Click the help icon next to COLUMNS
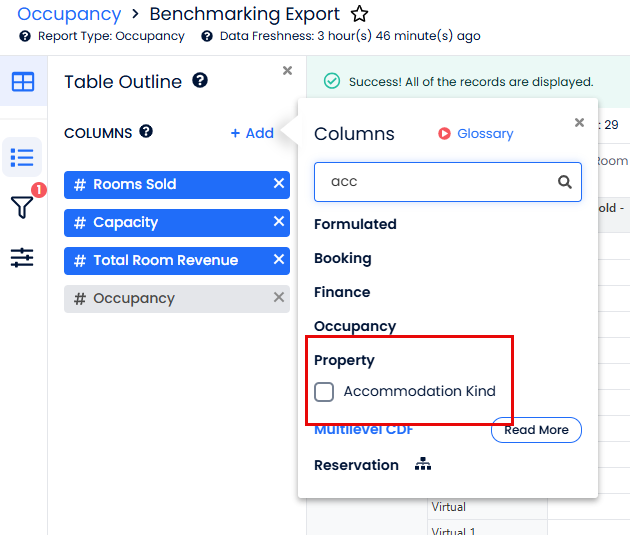Screen dimensions: 630x535 point(146,132)
